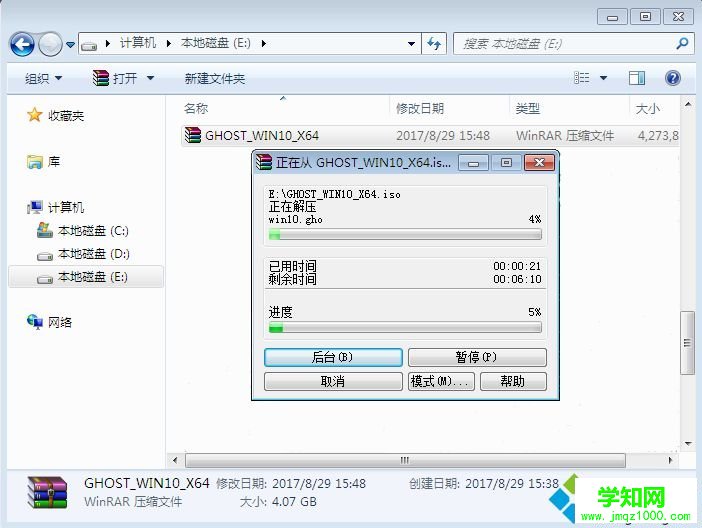Open the recent pages dropdown arrow

[x=70, y=44]
